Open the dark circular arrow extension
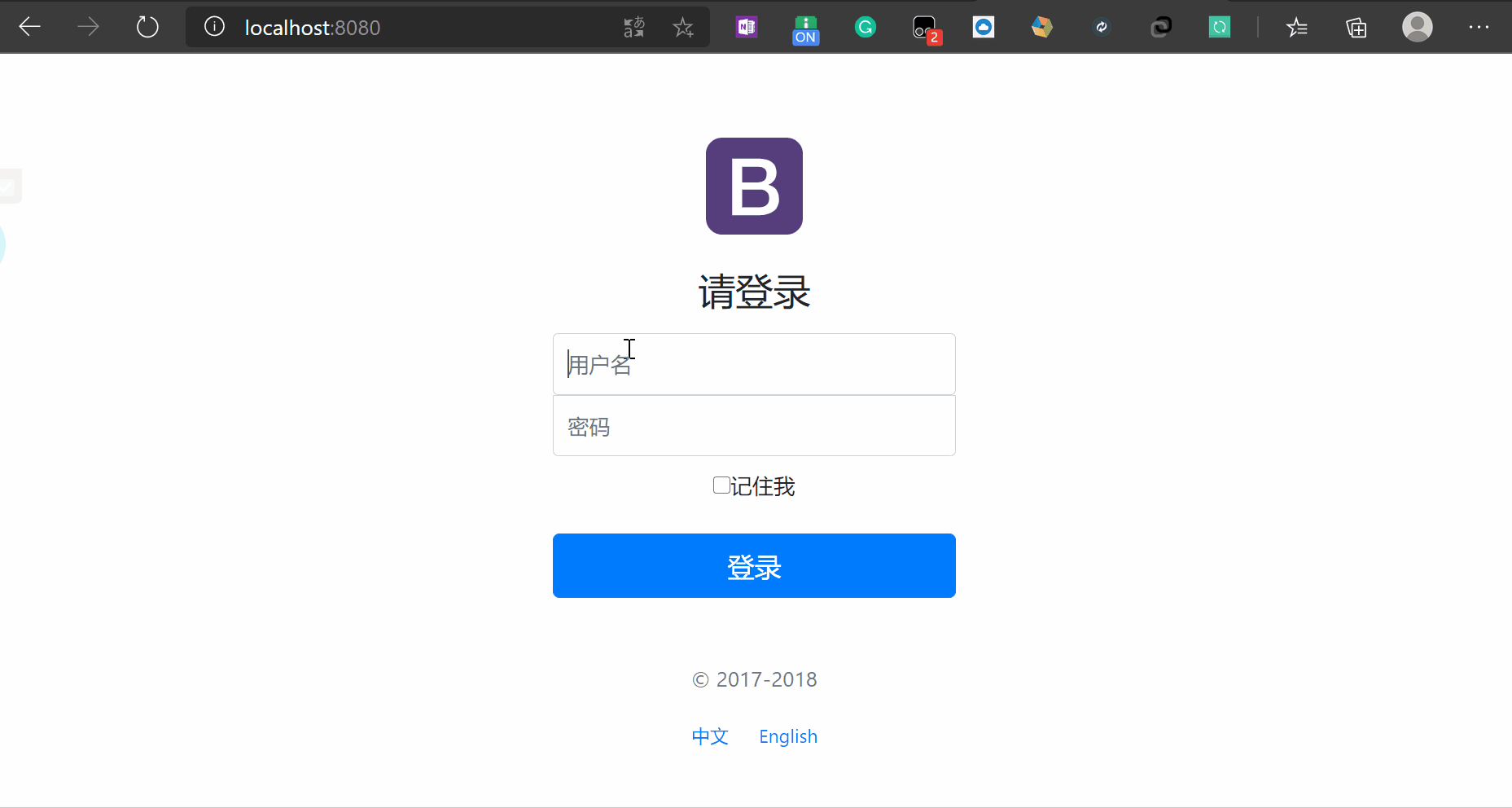This screenshot has width=1512, height=808. [1102, 28]
